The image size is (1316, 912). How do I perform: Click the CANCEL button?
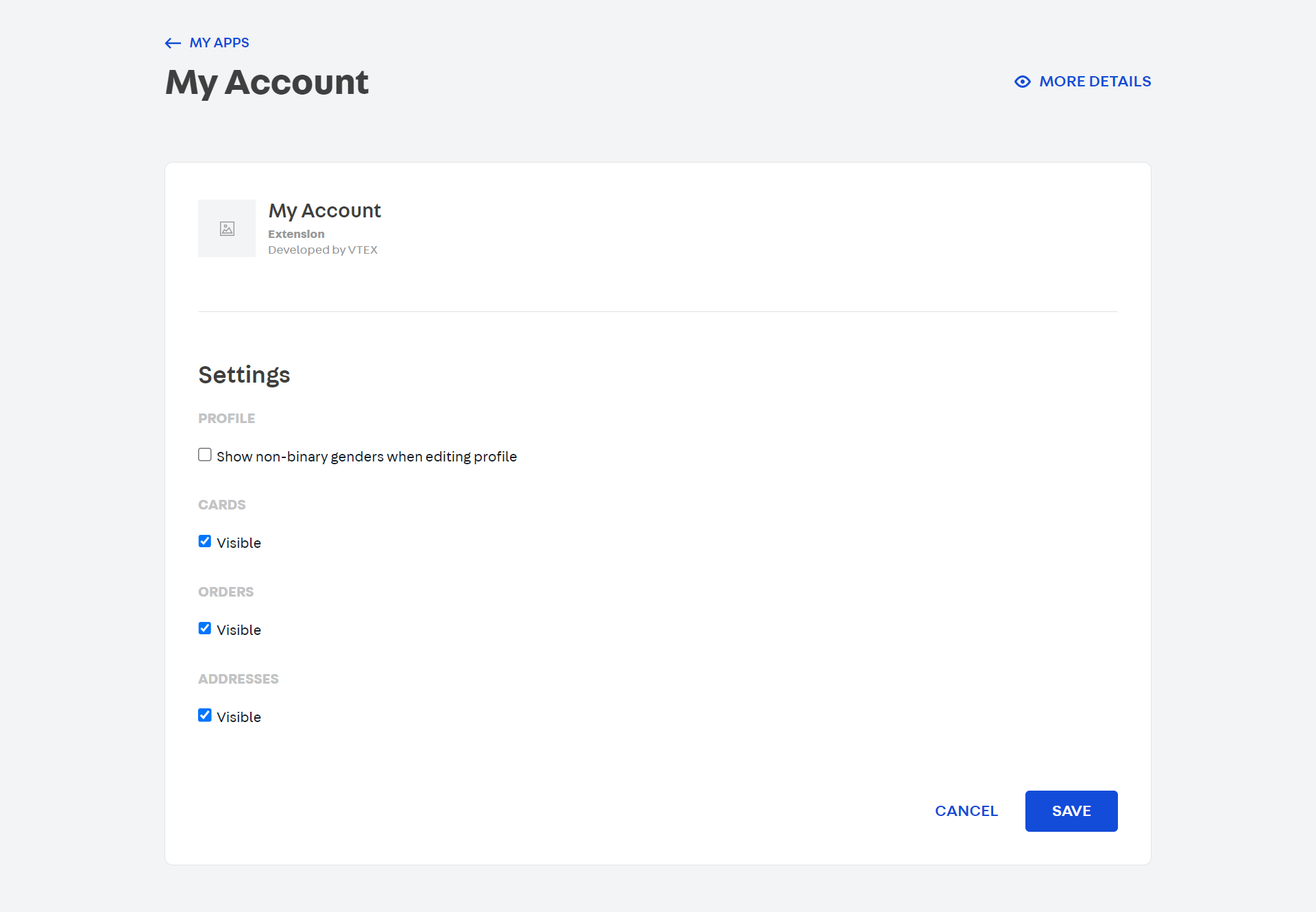[966, 811]
